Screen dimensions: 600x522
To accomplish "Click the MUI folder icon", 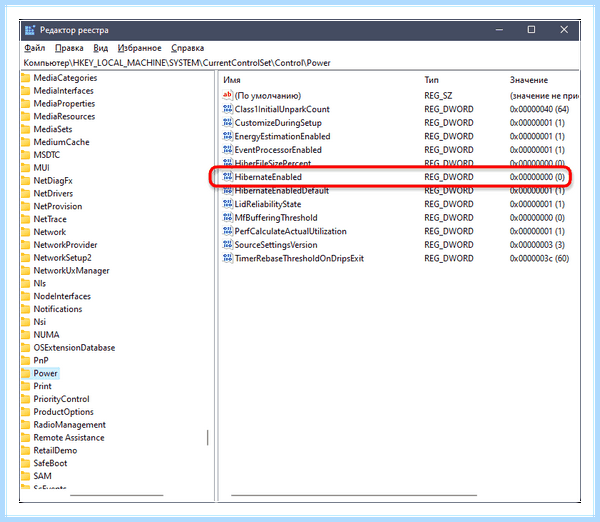I will (26, 168).
